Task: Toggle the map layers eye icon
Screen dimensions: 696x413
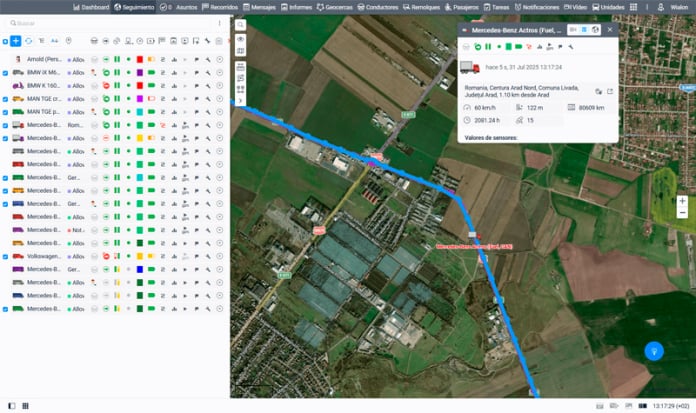Action: [x=241, y=39]
